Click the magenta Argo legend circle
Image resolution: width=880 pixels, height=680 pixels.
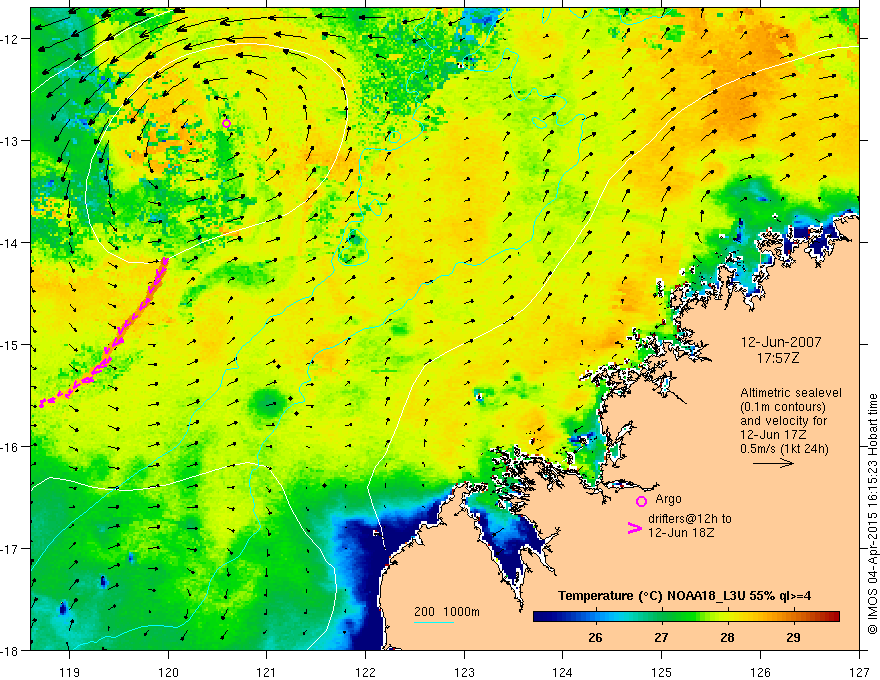click(641, 501)
